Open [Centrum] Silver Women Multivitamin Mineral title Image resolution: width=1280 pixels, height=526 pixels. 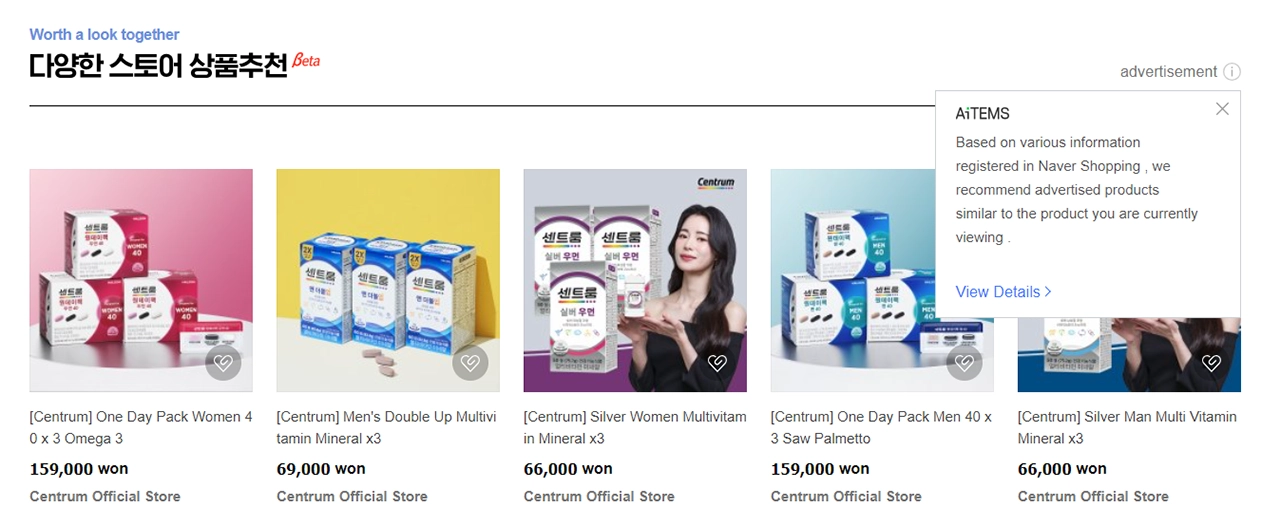[x=635, y=428]
